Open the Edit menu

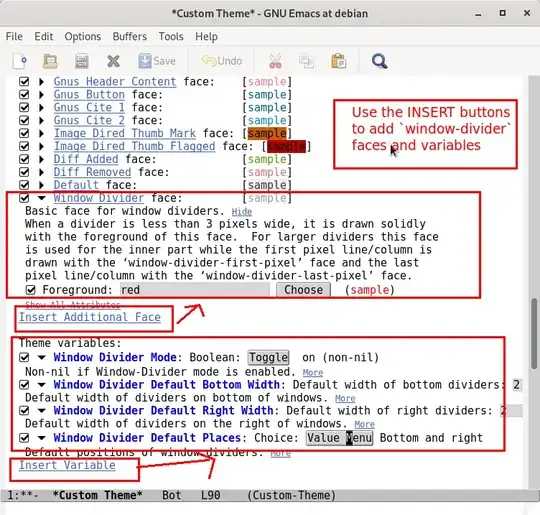43,37
